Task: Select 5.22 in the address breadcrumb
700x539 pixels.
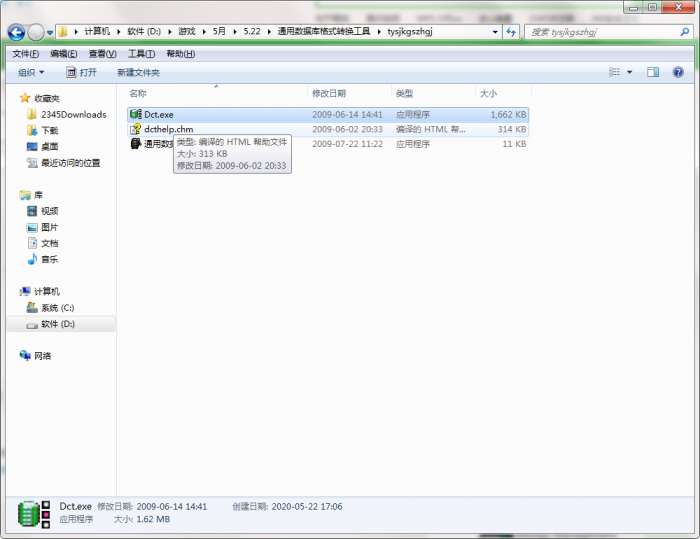Action: tap(252, 31)
